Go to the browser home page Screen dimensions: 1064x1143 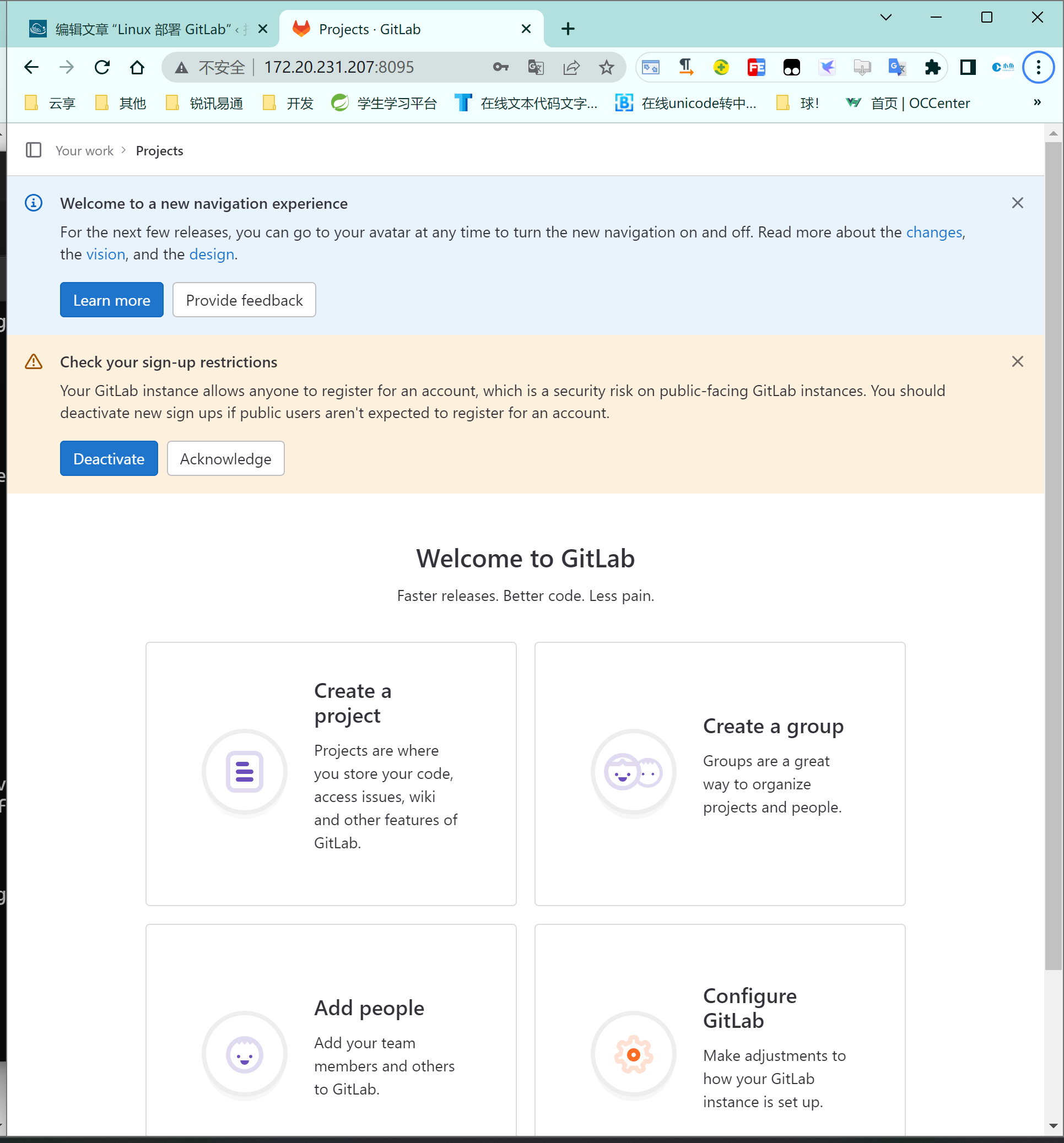[137, 67]
